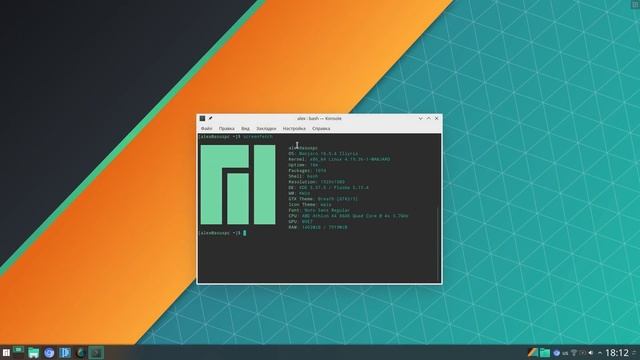640x360 pixels.
Task: Open the Настройка menu in Konsole
Action: [x=294, y=129]
